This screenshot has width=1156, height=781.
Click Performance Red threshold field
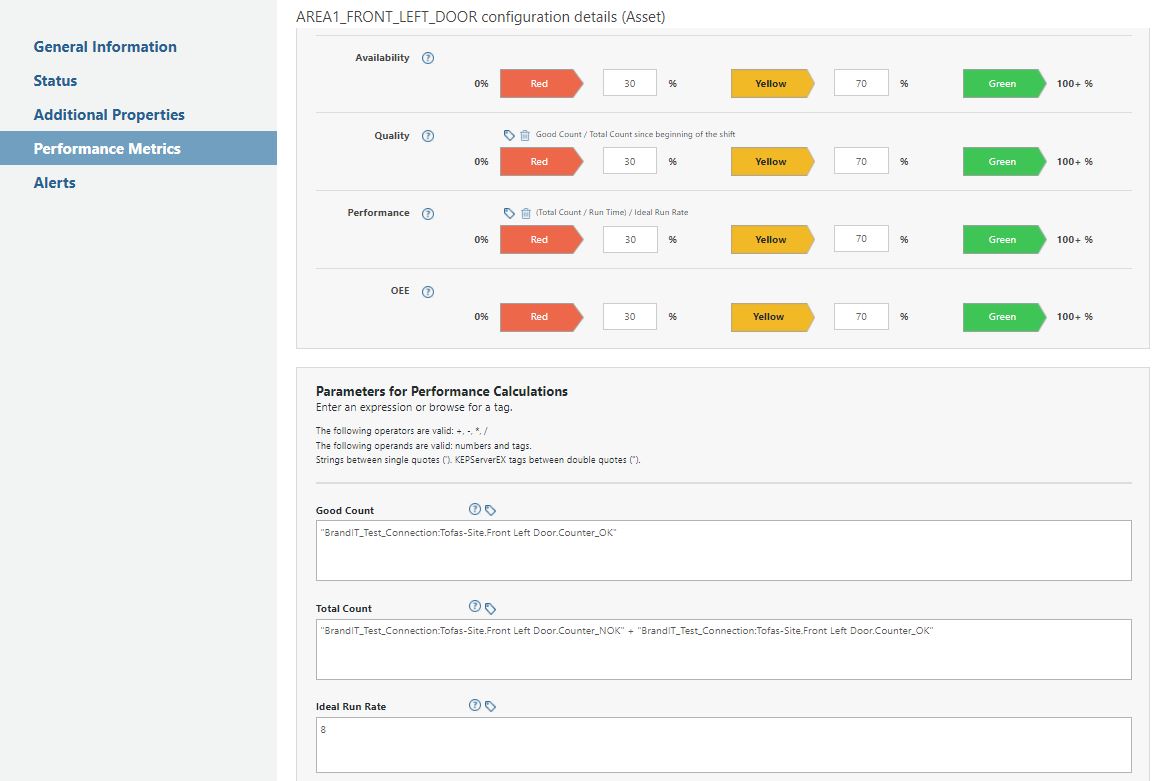pos(630,239)
